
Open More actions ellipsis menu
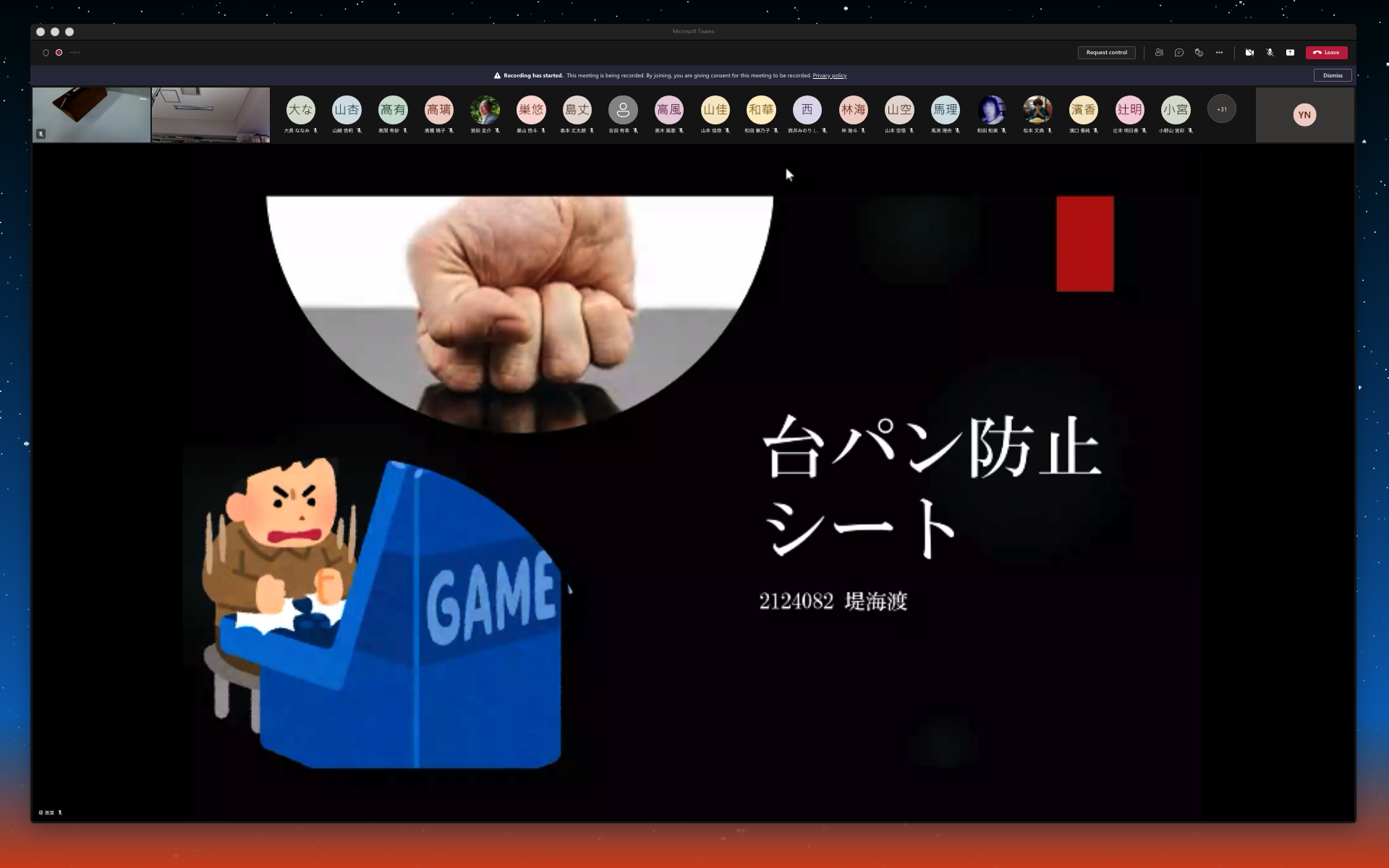pyautogui.click(x=1219, y=53)
